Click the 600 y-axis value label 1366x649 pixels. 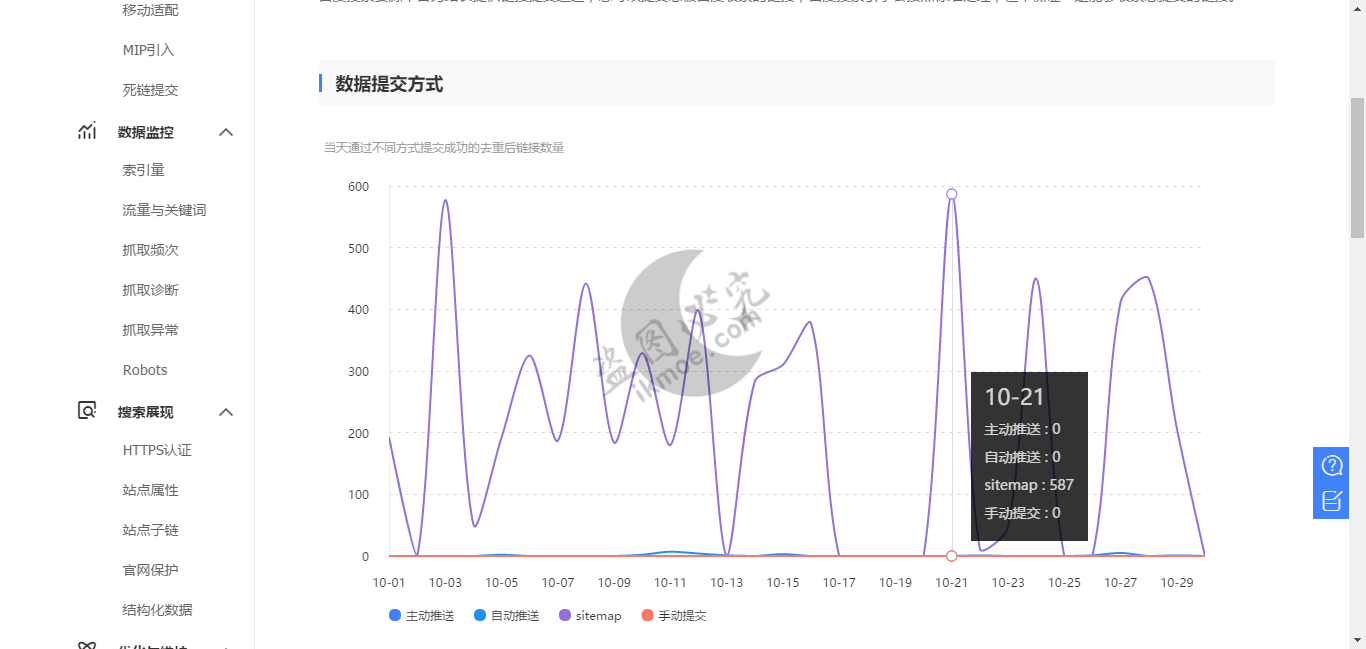[x=358, y=186]
